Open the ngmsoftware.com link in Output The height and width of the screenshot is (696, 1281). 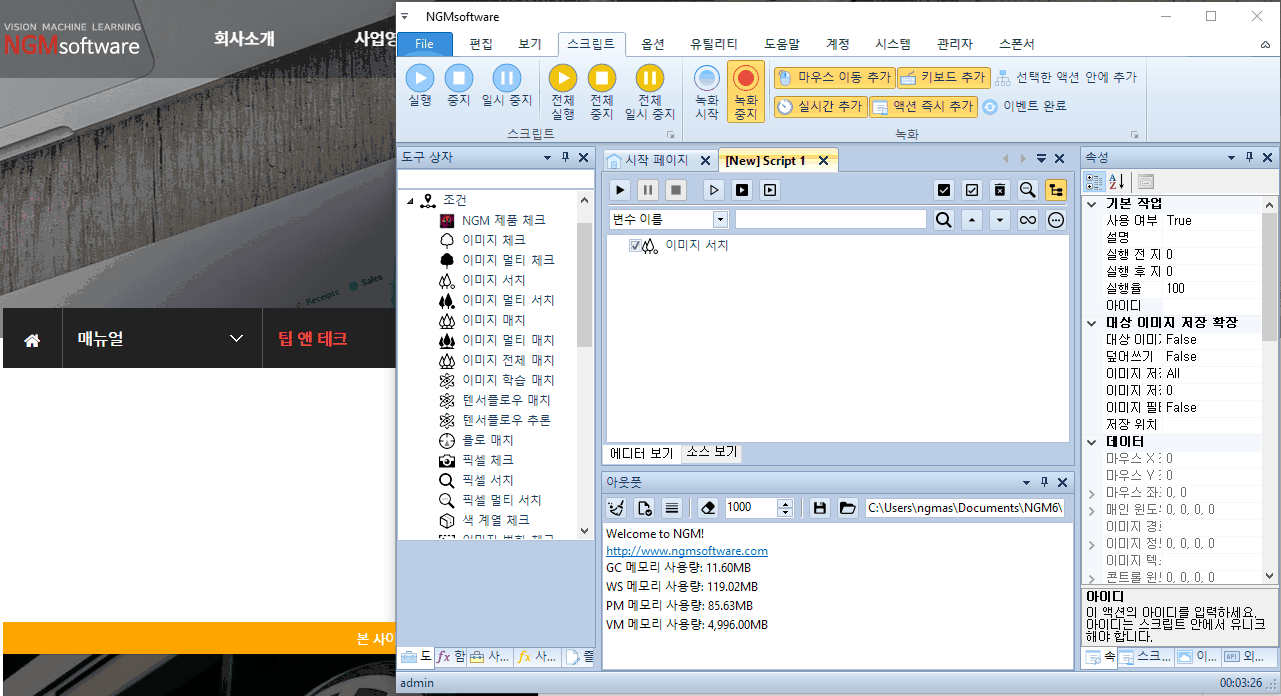(x=687, y=550)
